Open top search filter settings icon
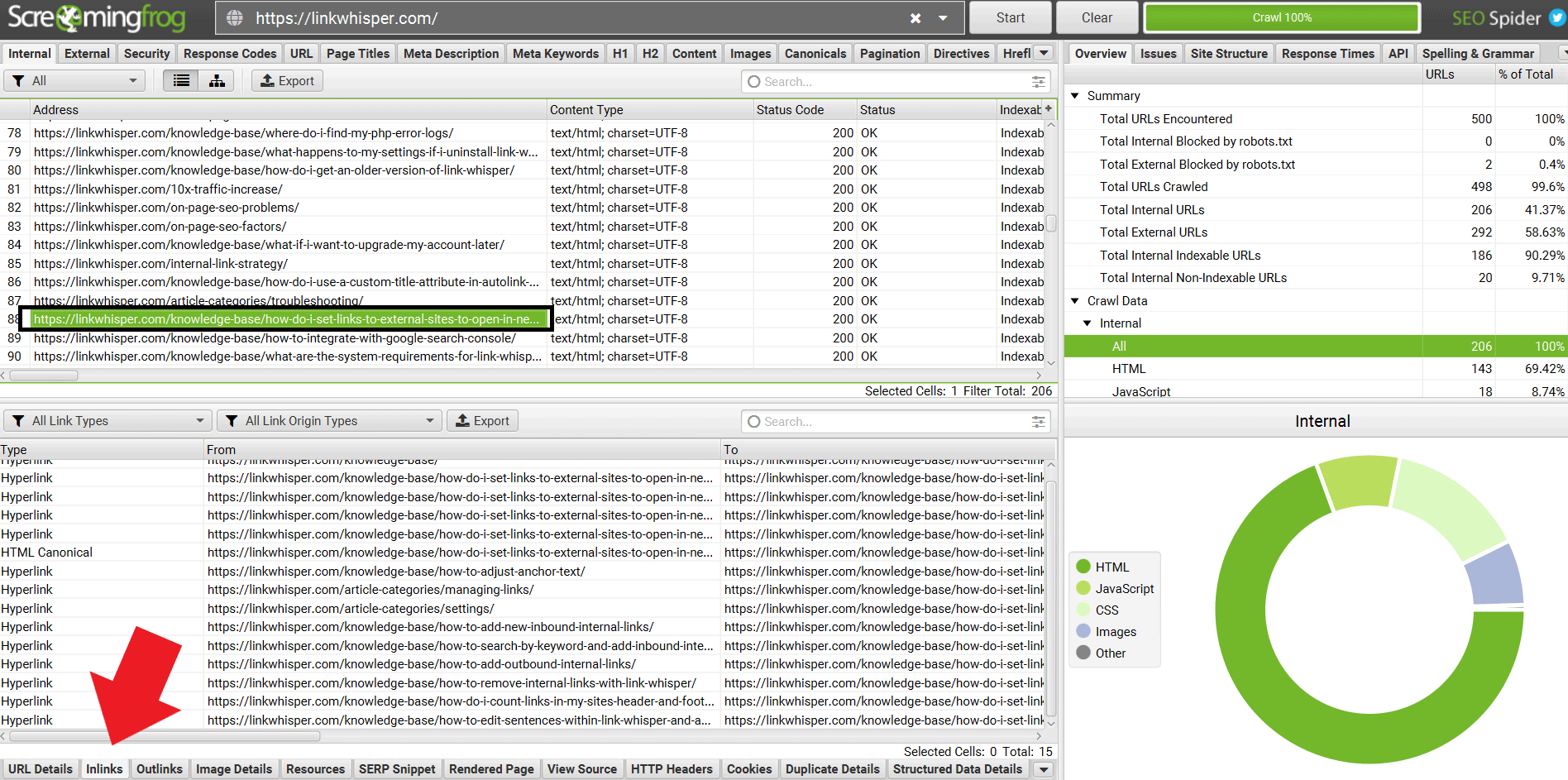This screenshot has width=1568, height=780. pos(1038,82)
